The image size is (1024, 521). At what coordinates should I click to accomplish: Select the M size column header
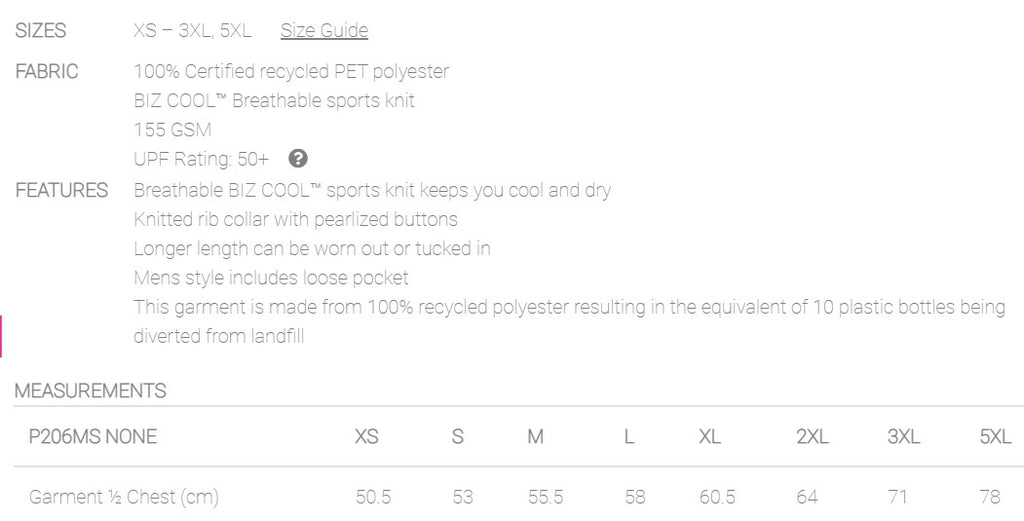536,437
